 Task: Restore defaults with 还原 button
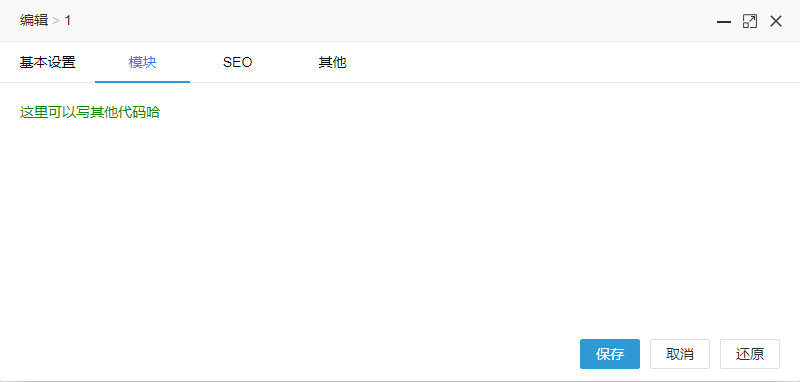749,354
